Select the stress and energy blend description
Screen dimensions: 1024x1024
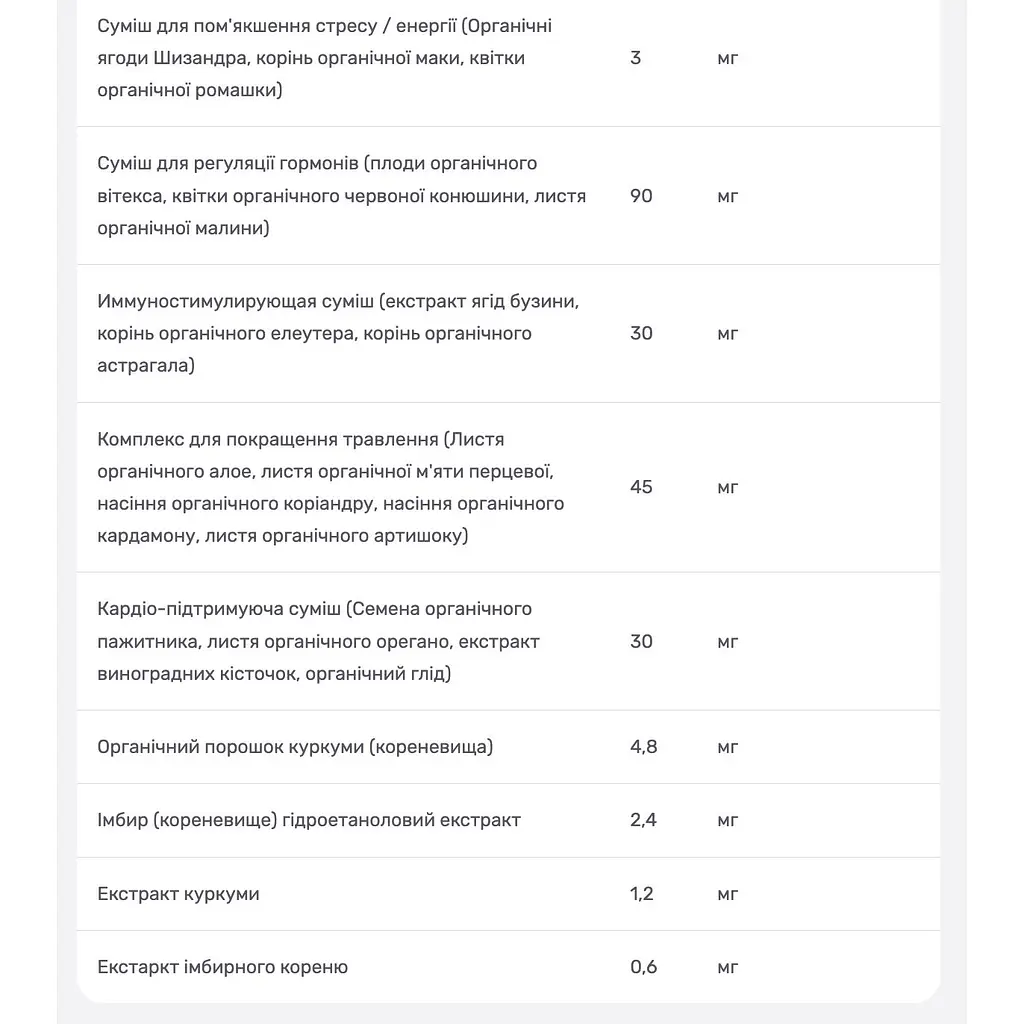[x=325, y=58]
